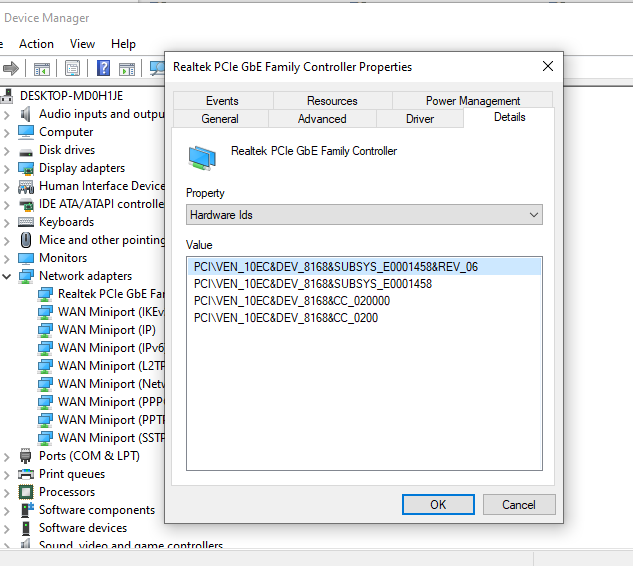
Task: Click the Cancel button
Action: coord(519,505)
